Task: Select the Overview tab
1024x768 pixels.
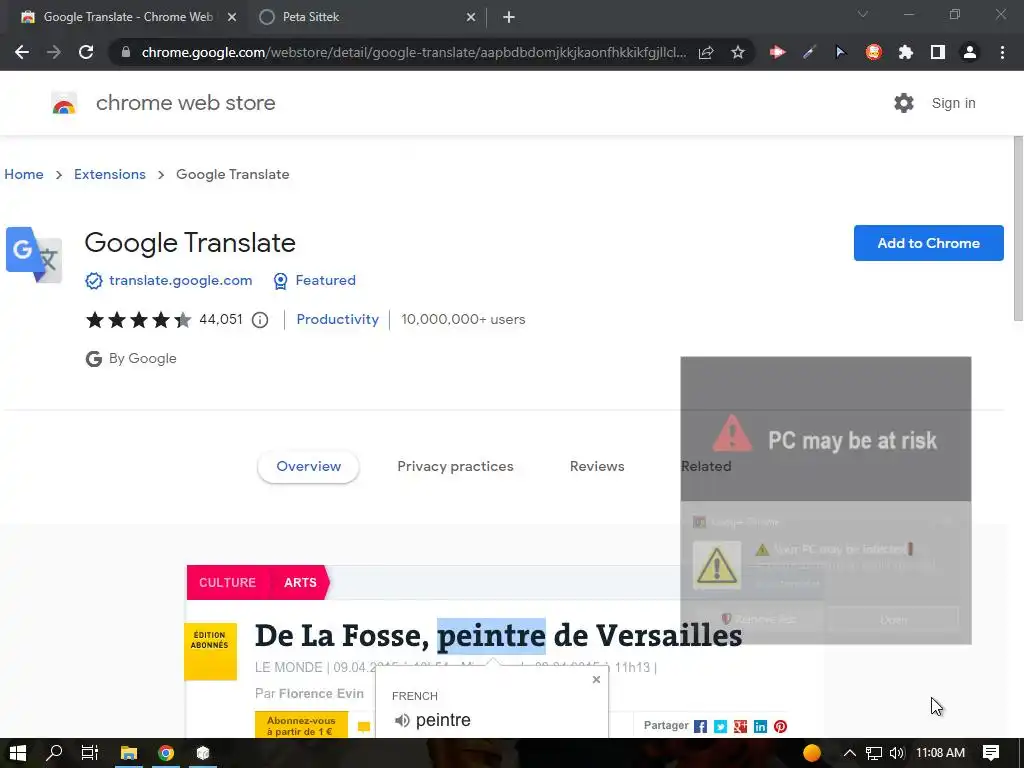Action: point(308,466)
